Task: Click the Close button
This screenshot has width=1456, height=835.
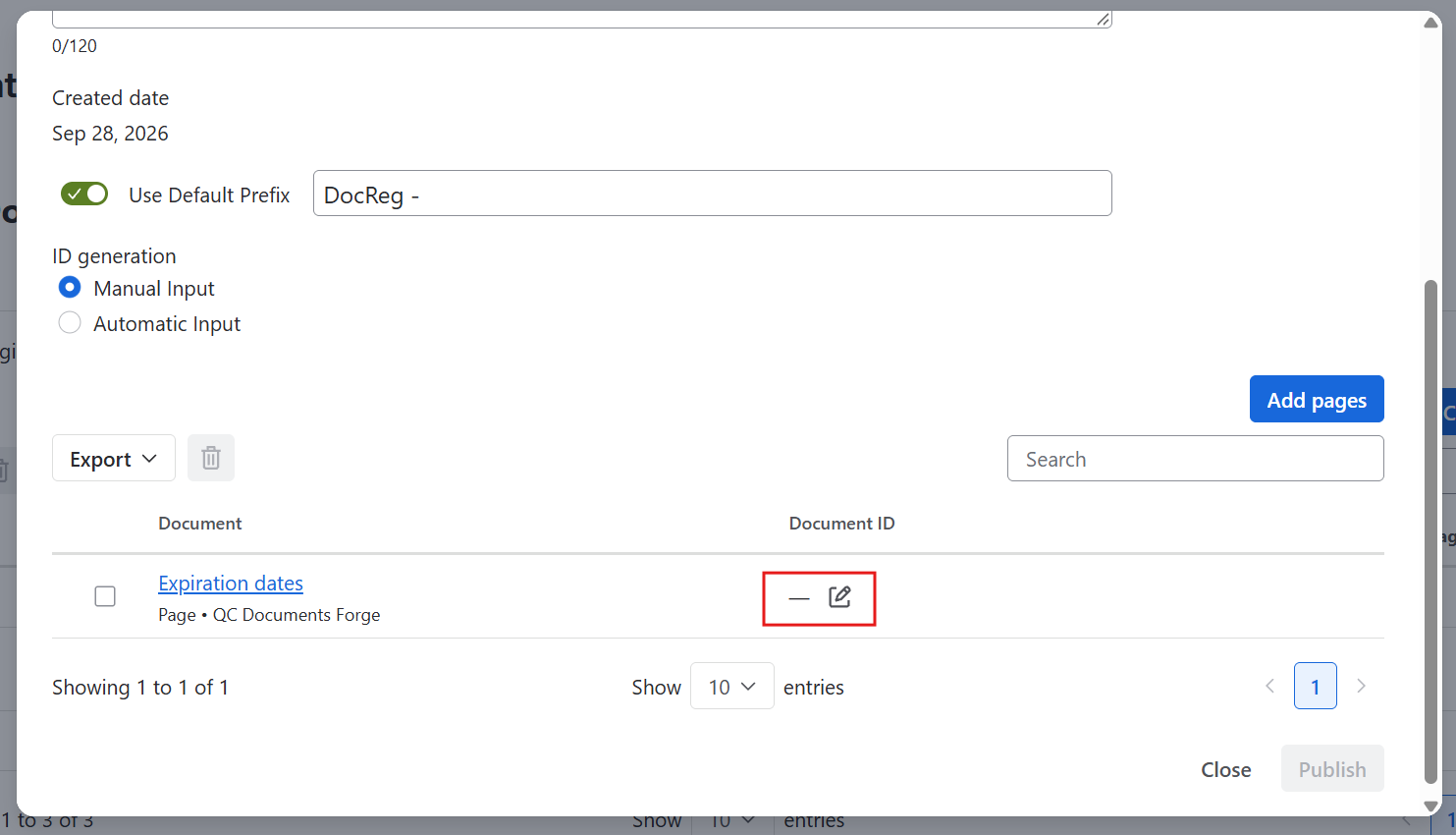Action: (1226, 769)
